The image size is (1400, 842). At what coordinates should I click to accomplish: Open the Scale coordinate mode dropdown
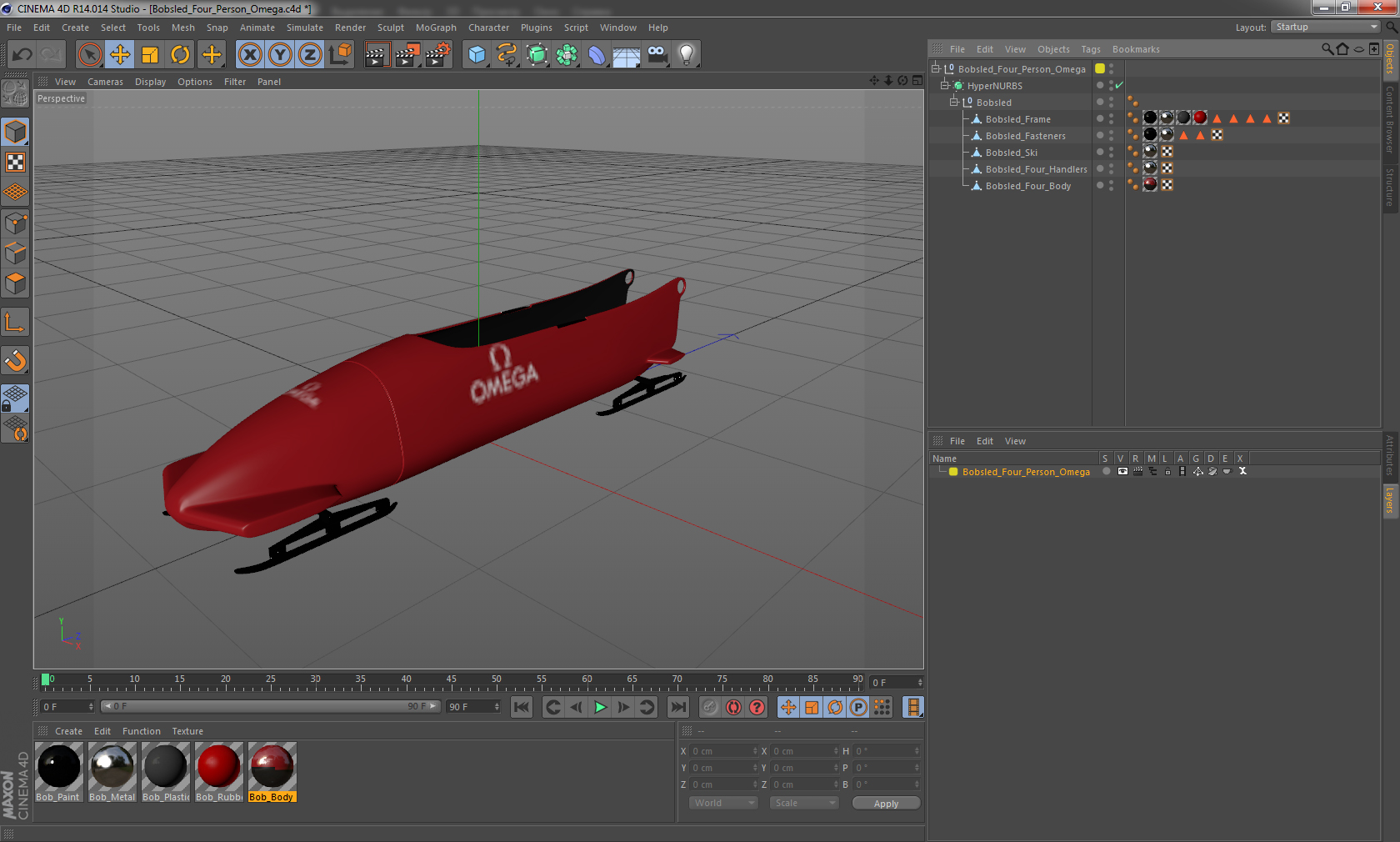(803, 803)
